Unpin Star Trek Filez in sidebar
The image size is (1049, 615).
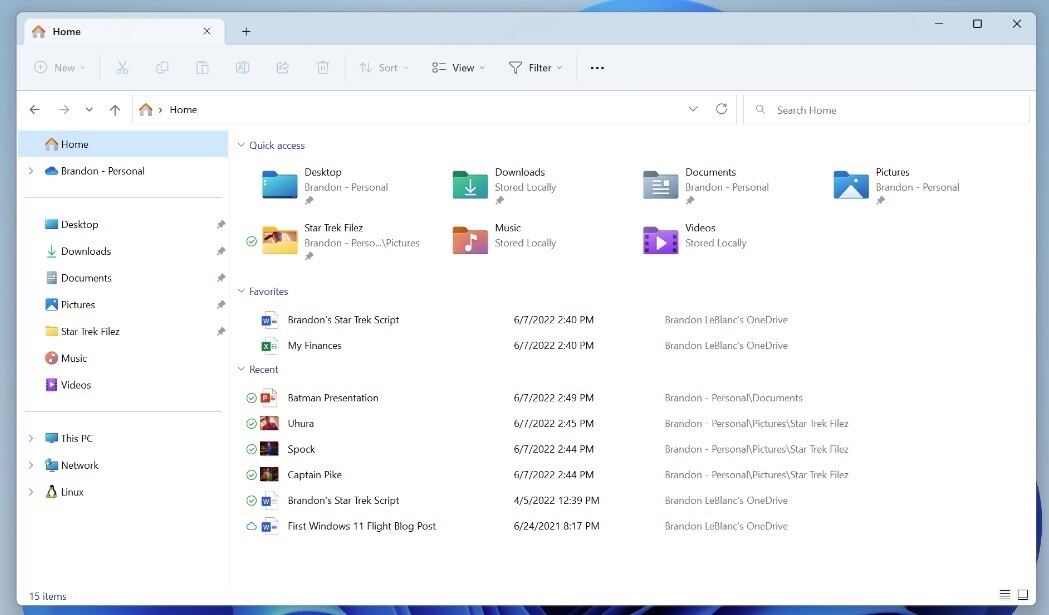point(221,332)
